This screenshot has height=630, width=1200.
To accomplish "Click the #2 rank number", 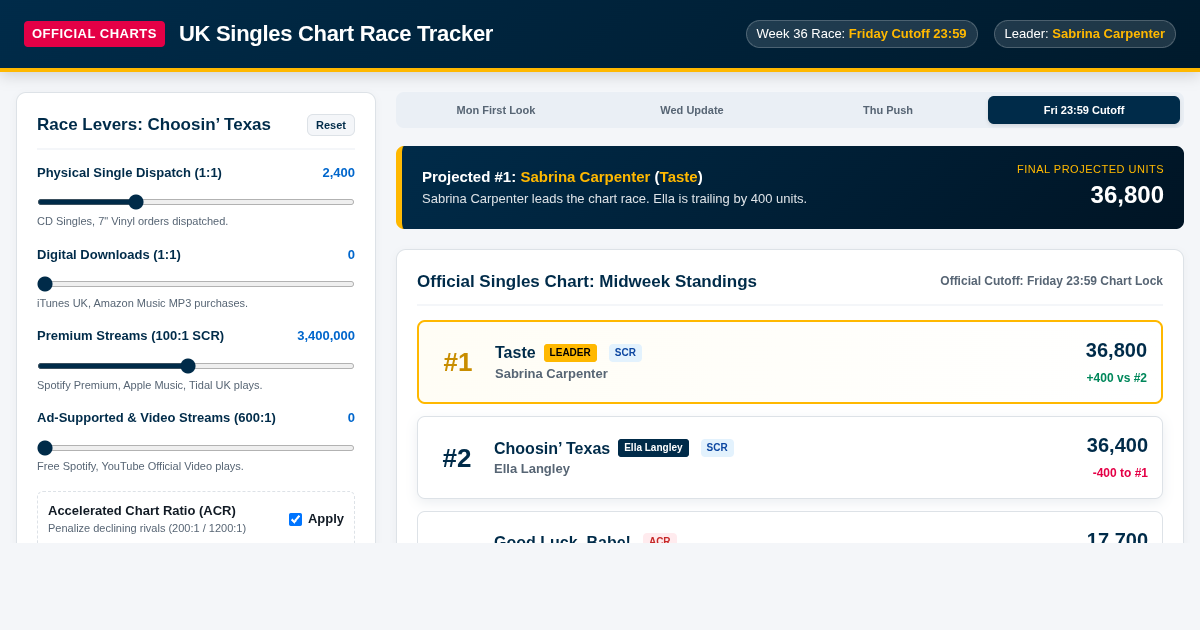I will [x=457, y=458].
